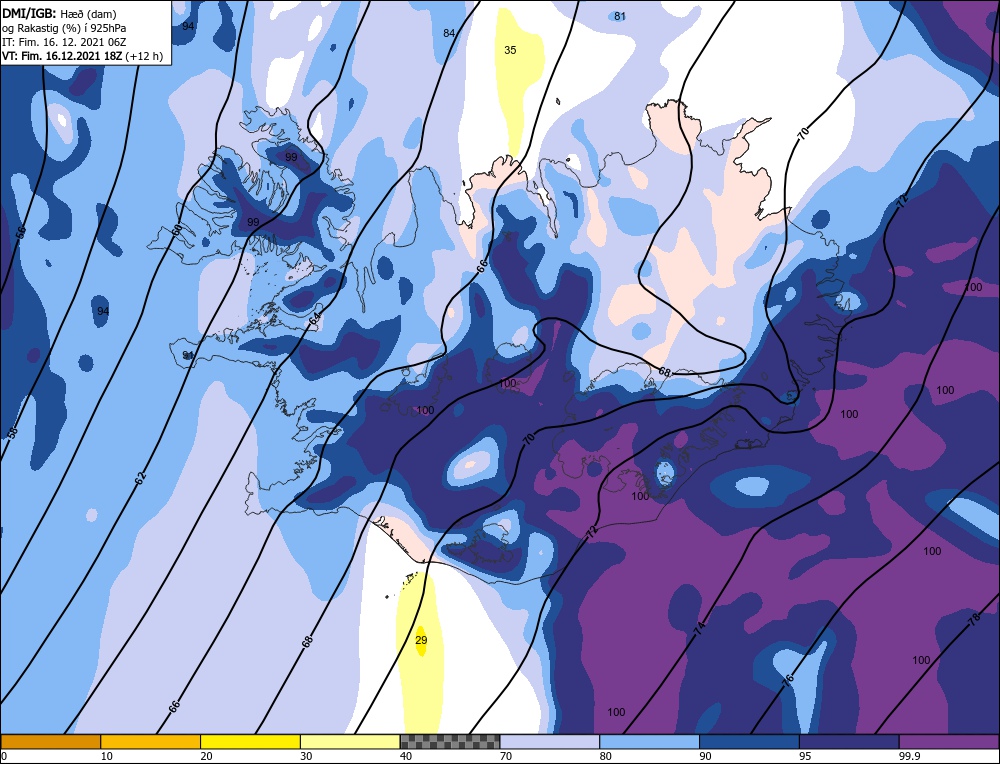Click the legend tick label '99.9'
Image resolution: width=1000 pixels, height=764 pixels.
tap(909, 756)
